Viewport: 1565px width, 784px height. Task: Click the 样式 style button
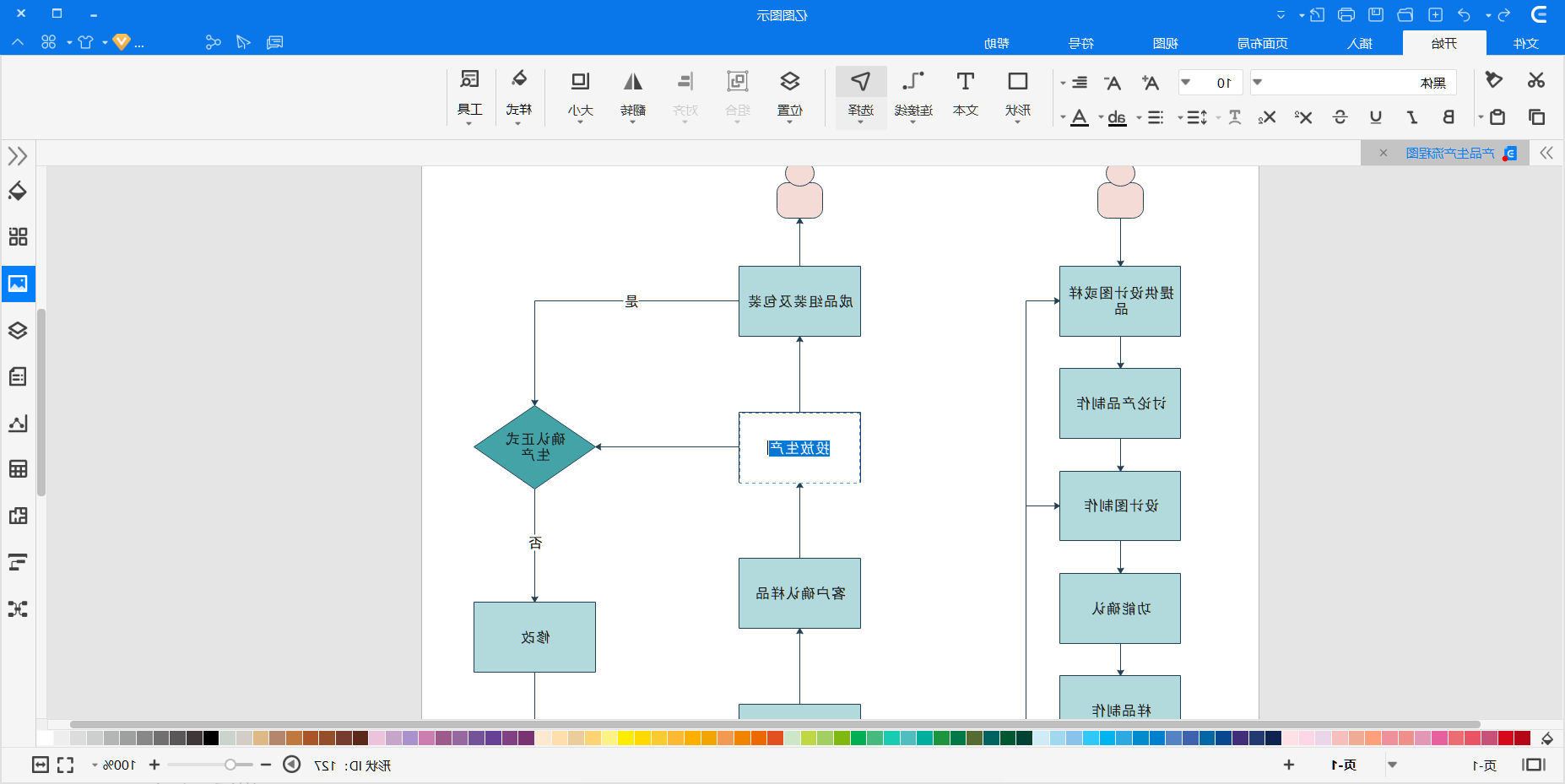tap(519, 96)
